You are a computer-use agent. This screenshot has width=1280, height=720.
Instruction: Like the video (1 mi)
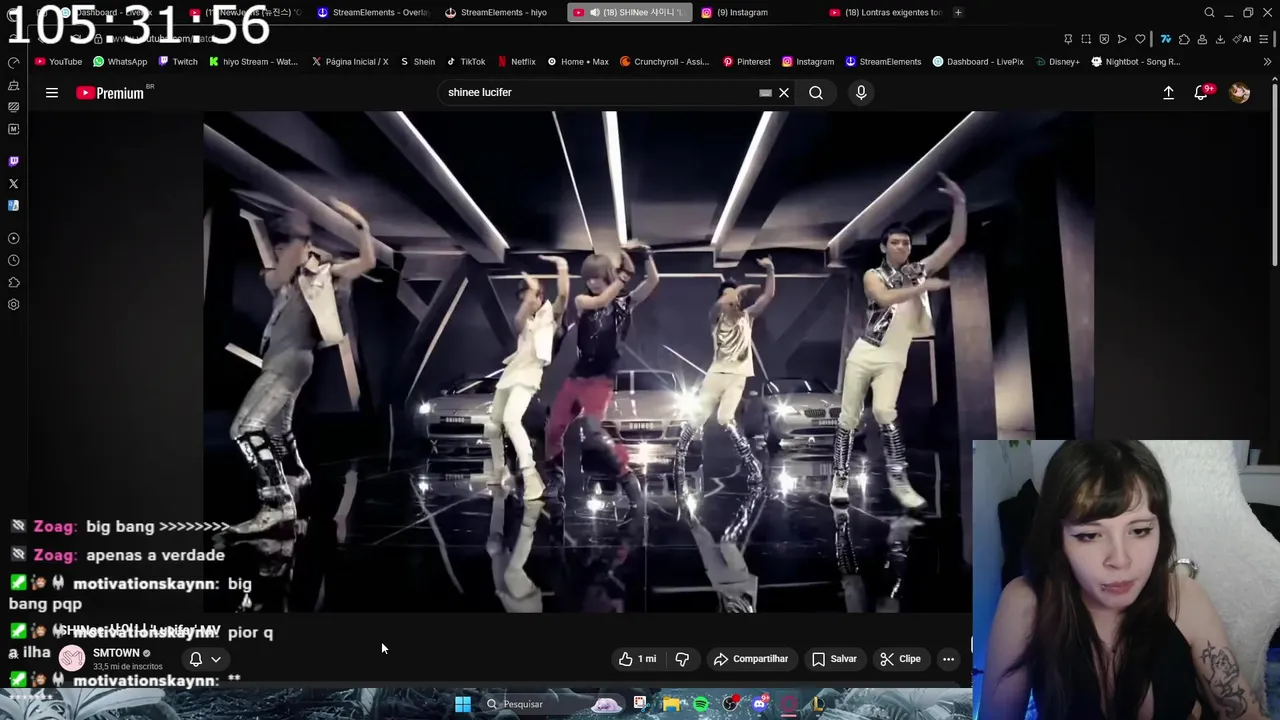[637, 659]
